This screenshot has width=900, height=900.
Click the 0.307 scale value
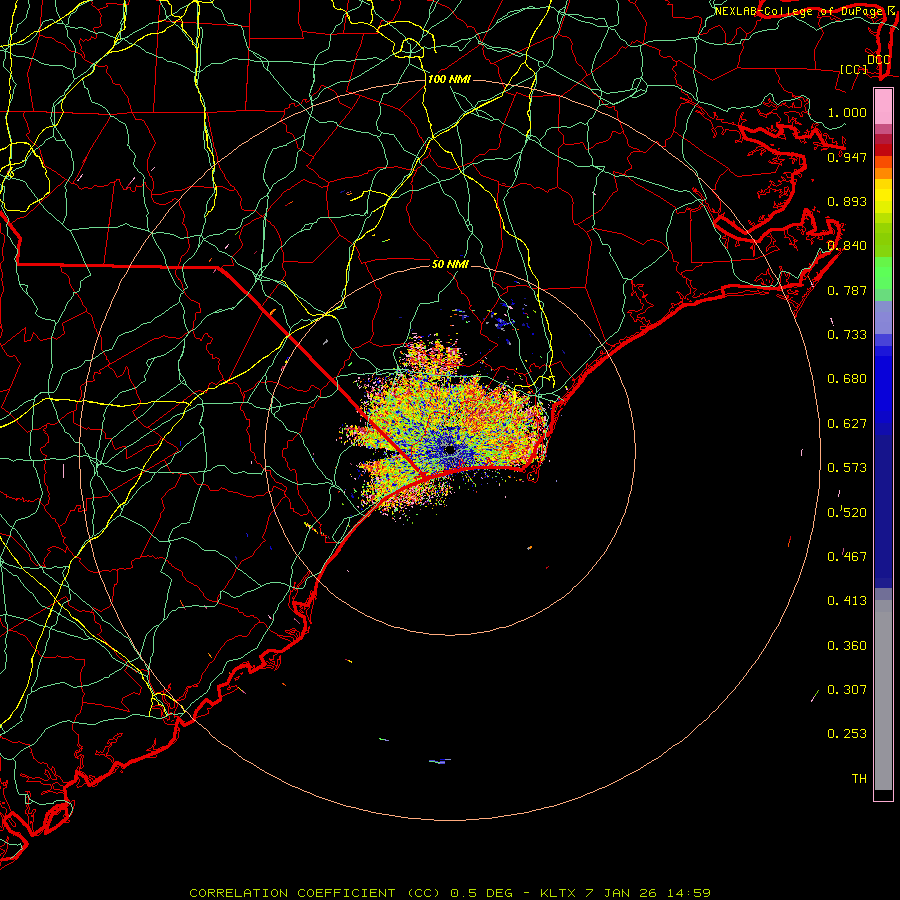point(847,689)
